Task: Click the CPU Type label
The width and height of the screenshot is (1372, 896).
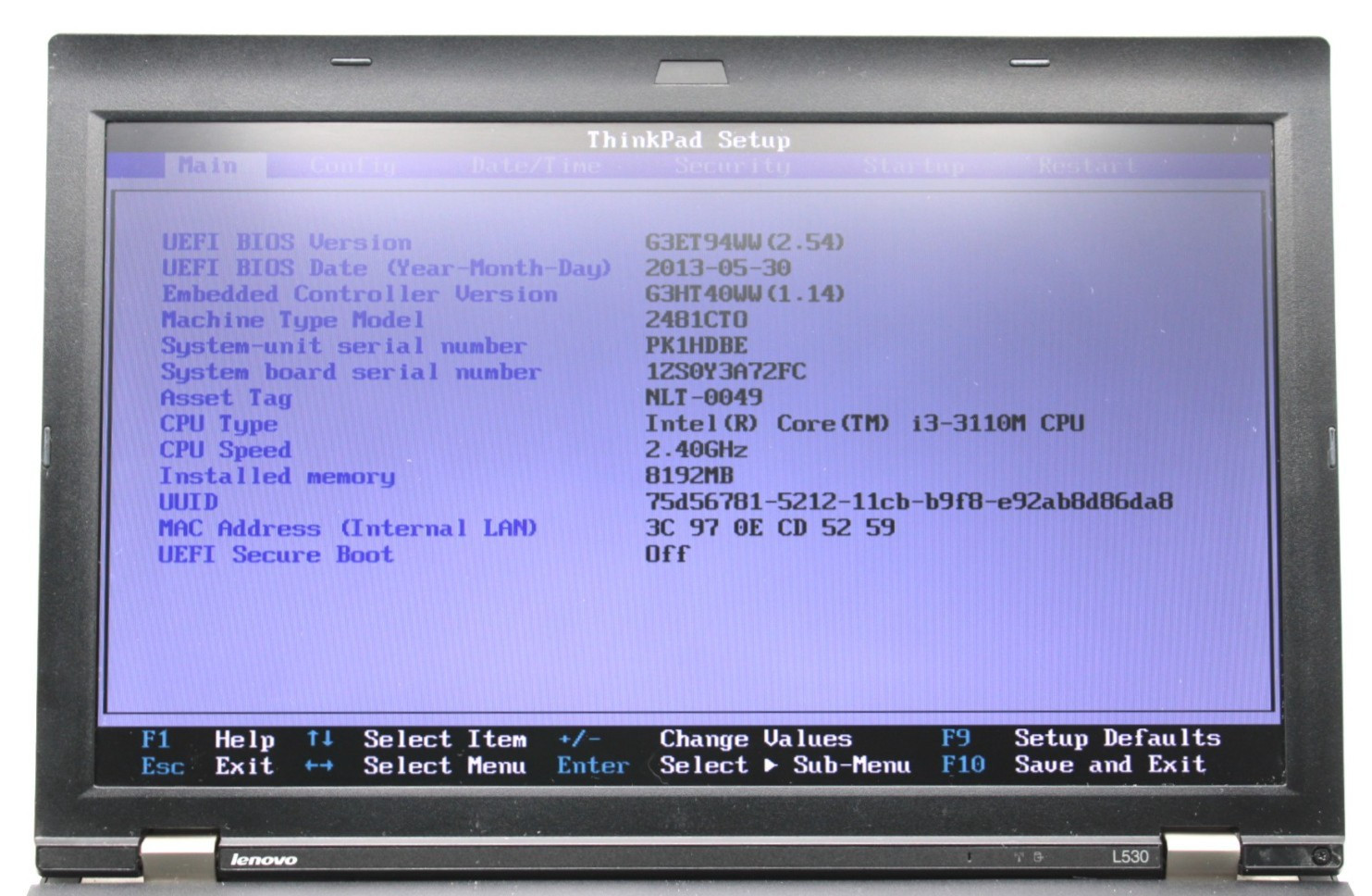Action: coord(218,424)
